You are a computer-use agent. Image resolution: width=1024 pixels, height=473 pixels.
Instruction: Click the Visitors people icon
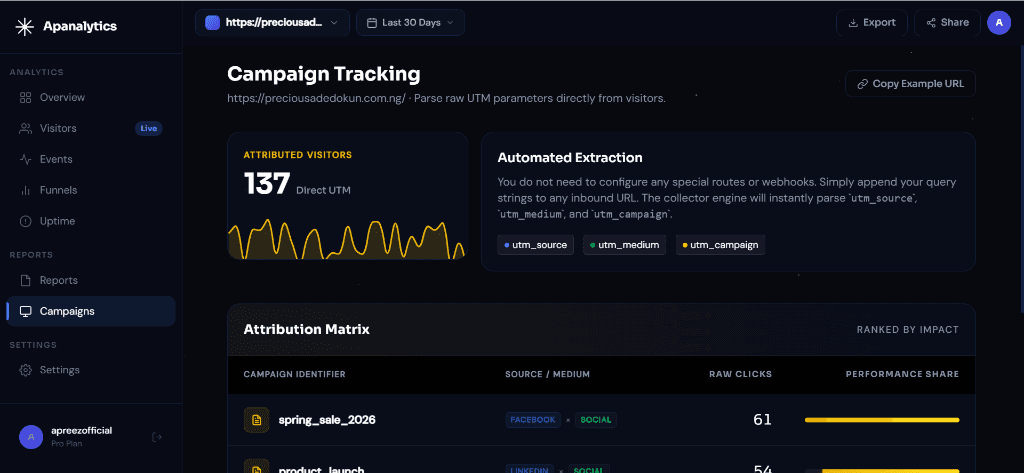click(25, 128)
